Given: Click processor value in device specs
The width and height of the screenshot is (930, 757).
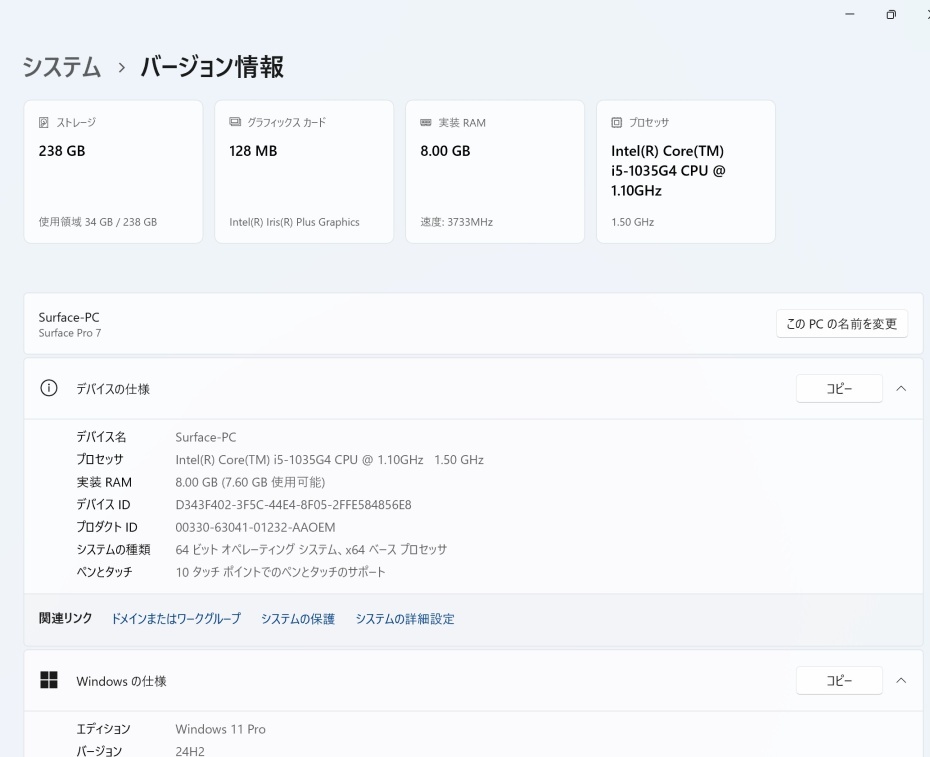Looking at the screenshot, I should coord(329,460).
